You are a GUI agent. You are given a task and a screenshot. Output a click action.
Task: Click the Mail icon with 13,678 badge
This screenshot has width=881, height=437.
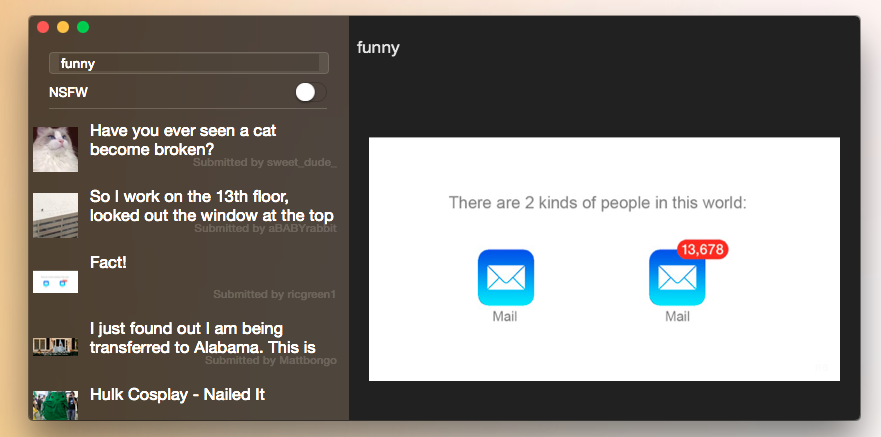tap(677, 277)
